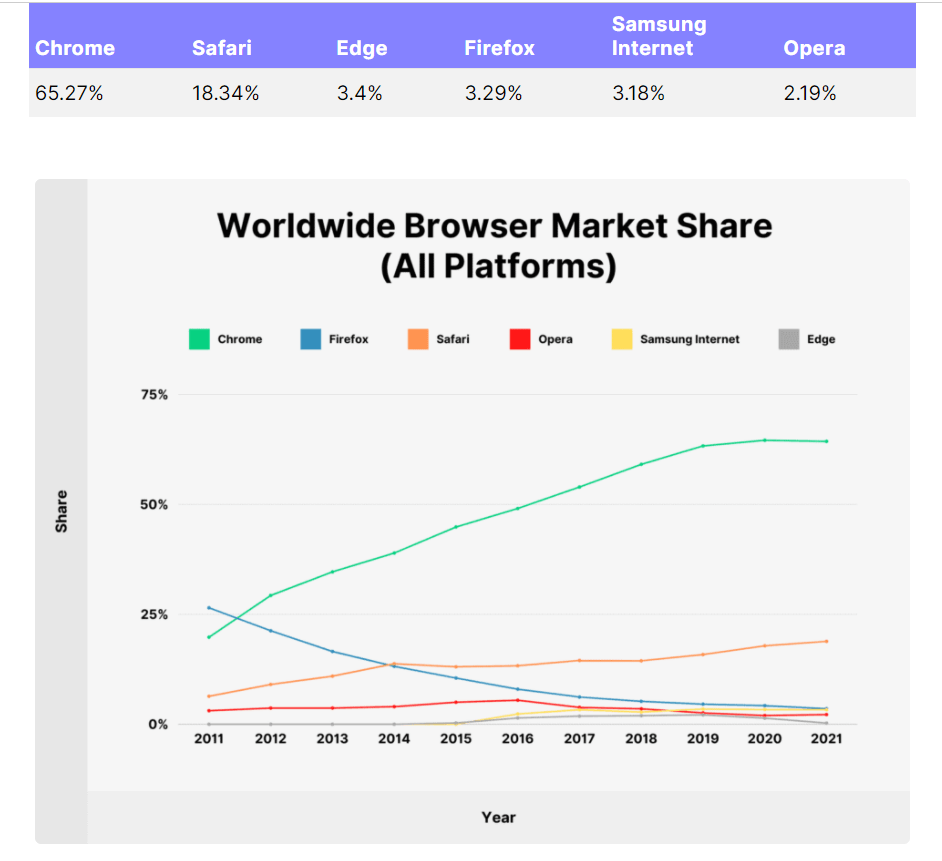942x861 pixels.
Task: Toggle the Edge legend label
Action: [821, 339]
